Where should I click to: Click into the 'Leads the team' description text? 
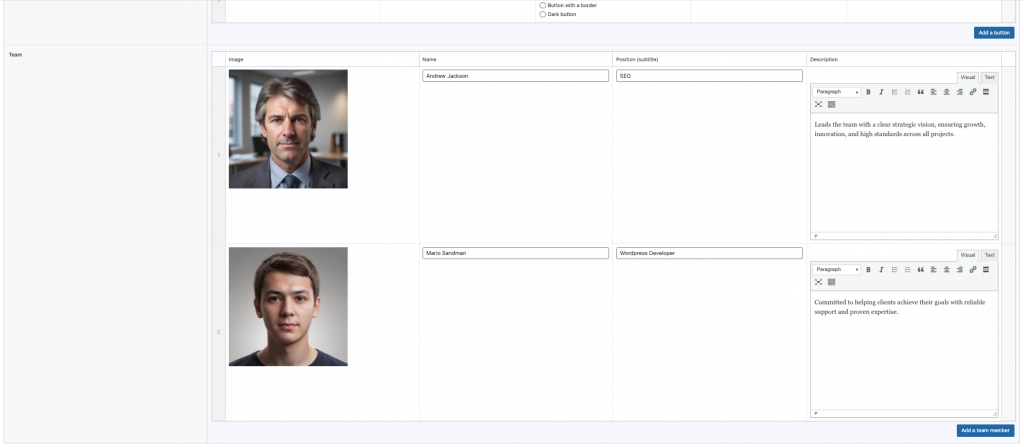[x=900, y=129]
